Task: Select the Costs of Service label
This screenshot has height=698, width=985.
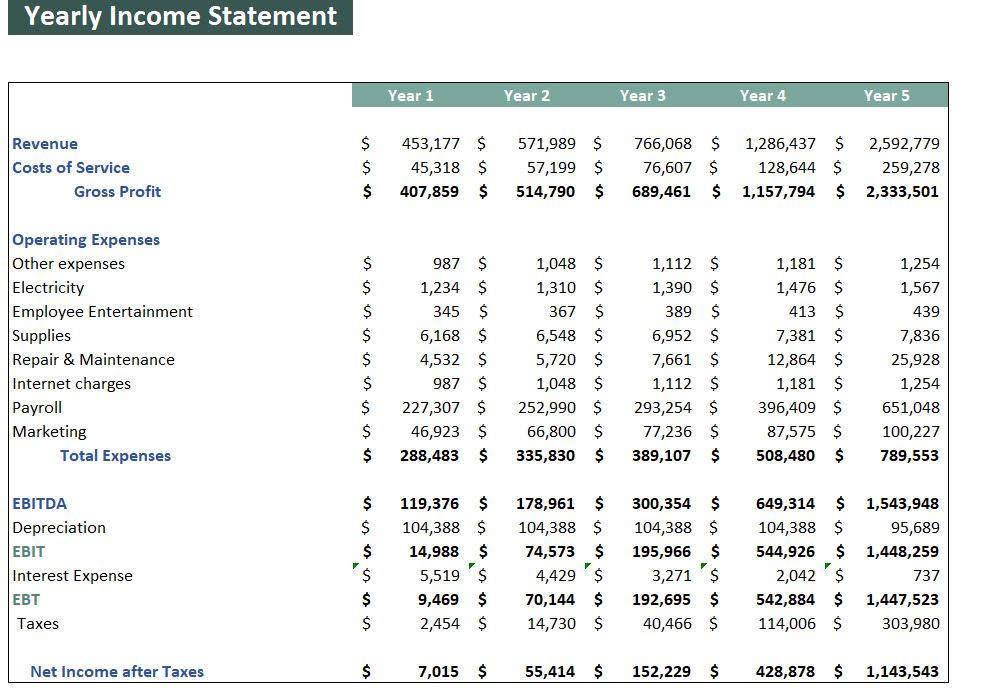Action: [70, 167]
